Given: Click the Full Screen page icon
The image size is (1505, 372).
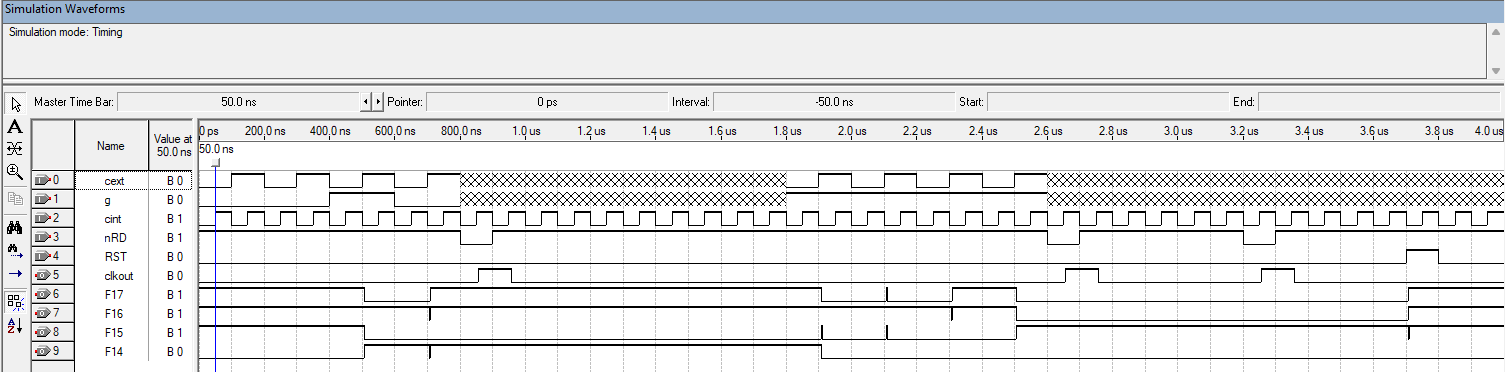Looking at the screenshot, I should (x=15, y=199).
